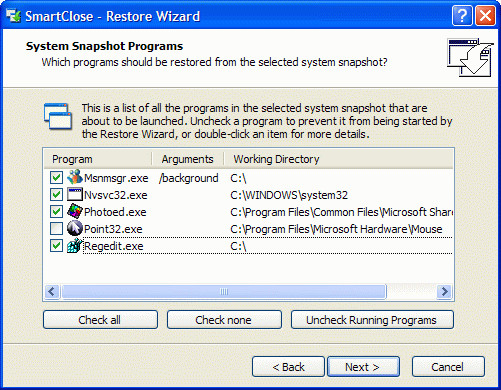The width and height of the screenshot is (501, 390).
Task: Uncheck the Photoed.exe checkbox
Action: pyautogui.click(x=56, y=211)
